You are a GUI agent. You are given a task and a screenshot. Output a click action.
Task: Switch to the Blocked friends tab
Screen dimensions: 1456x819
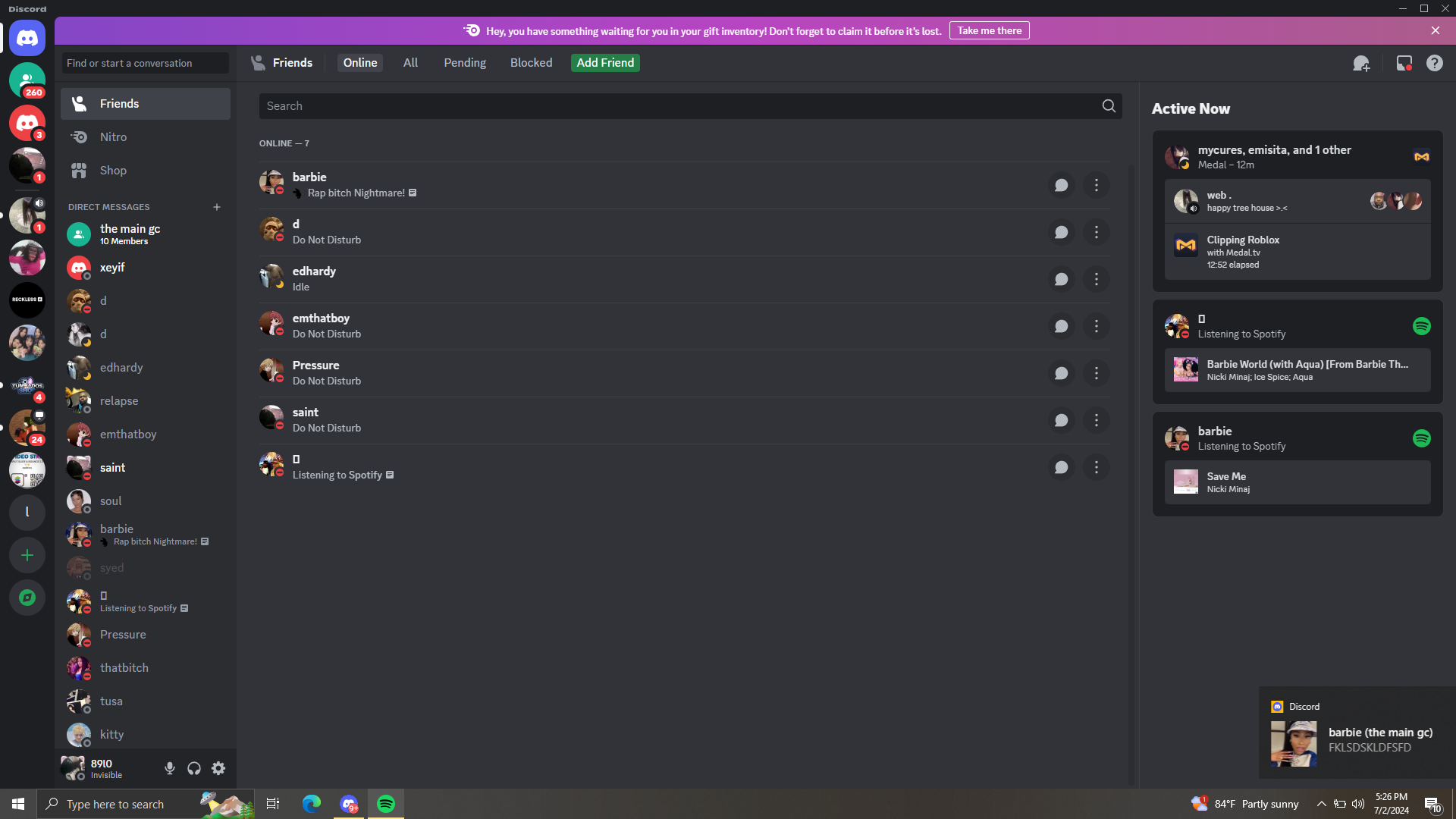531,63
